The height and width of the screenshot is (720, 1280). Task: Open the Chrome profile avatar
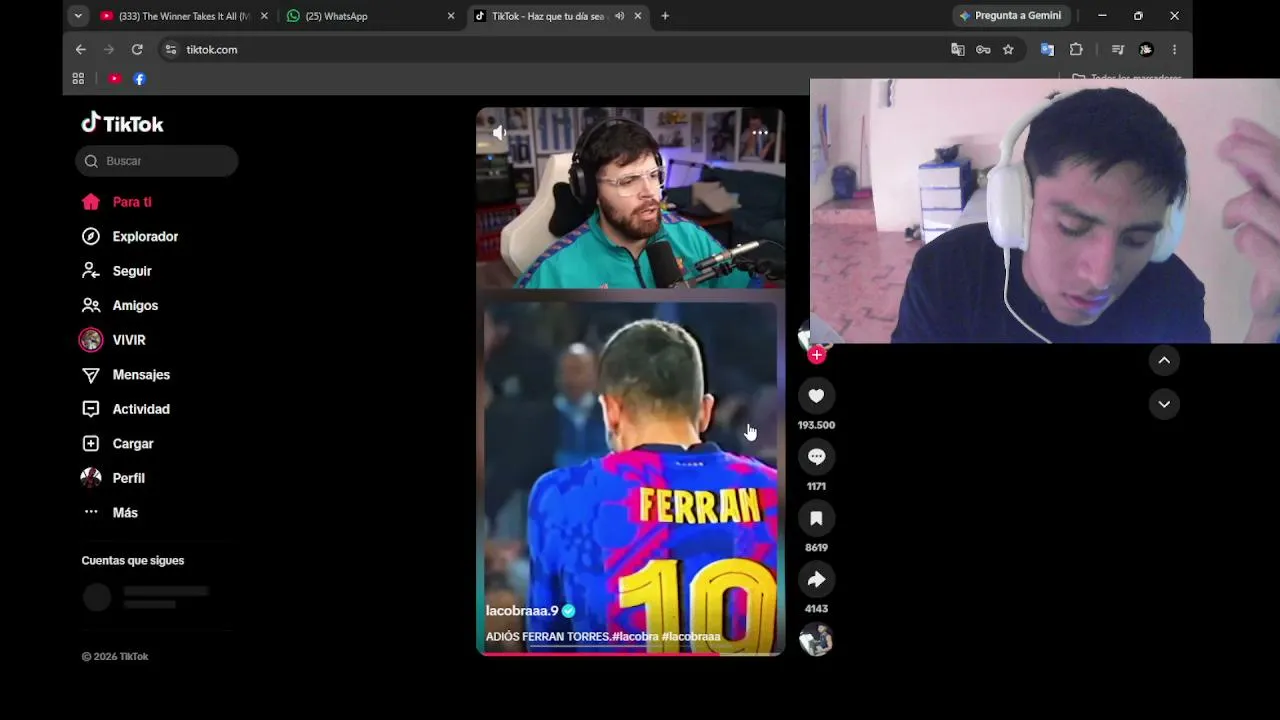[1146, 50]
